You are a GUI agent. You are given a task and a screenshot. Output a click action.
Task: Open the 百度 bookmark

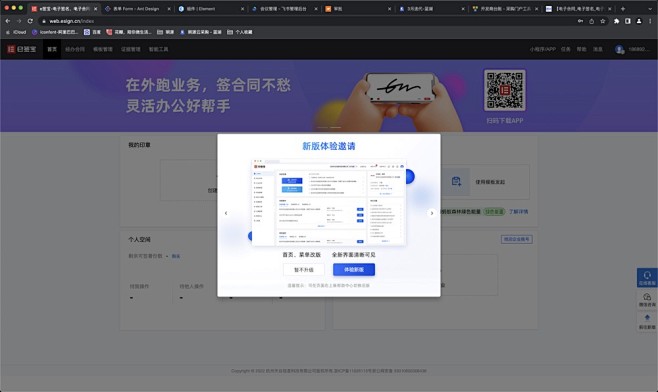pos(92,32)
